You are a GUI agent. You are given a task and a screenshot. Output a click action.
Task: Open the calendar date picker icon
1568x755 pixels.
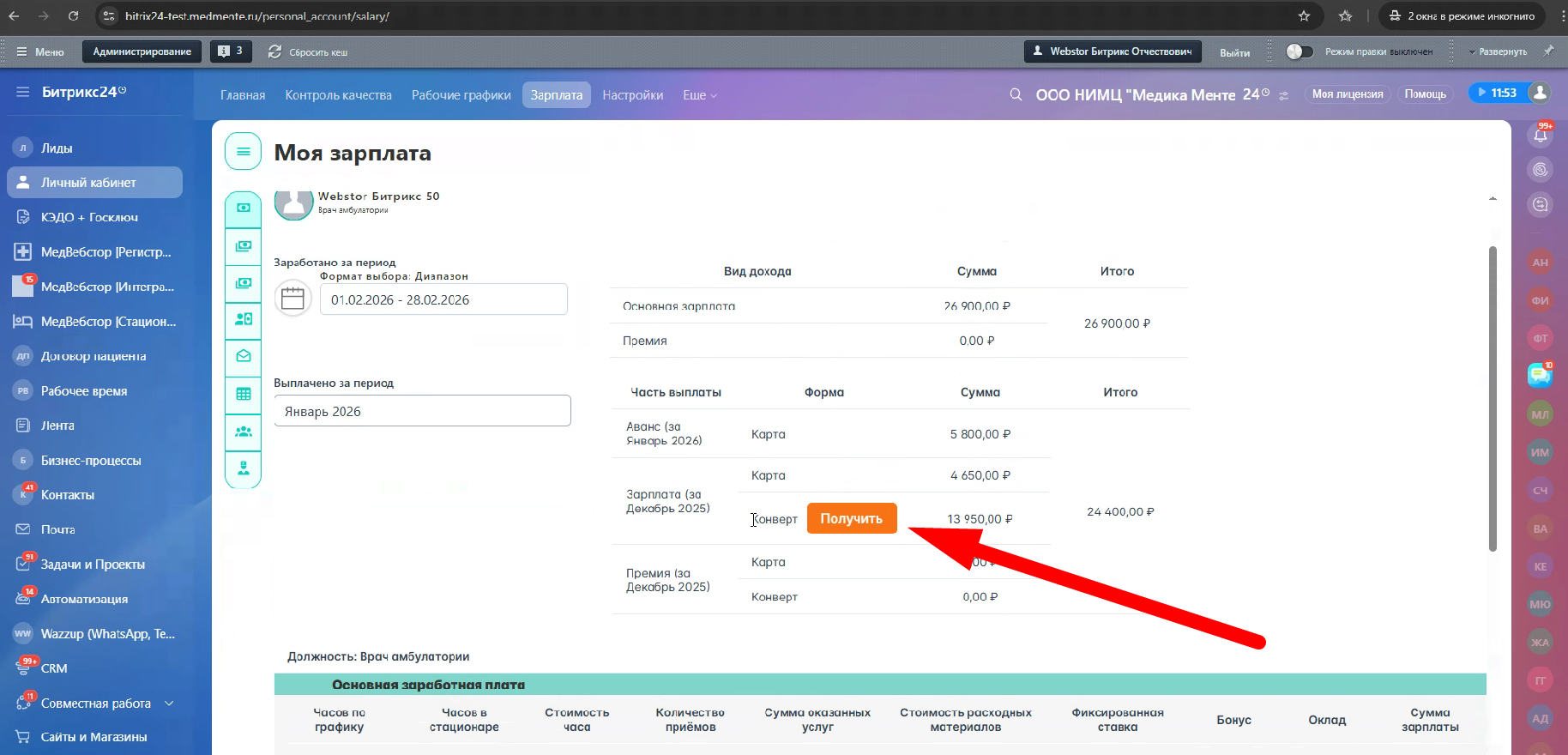tap(292, 299)
